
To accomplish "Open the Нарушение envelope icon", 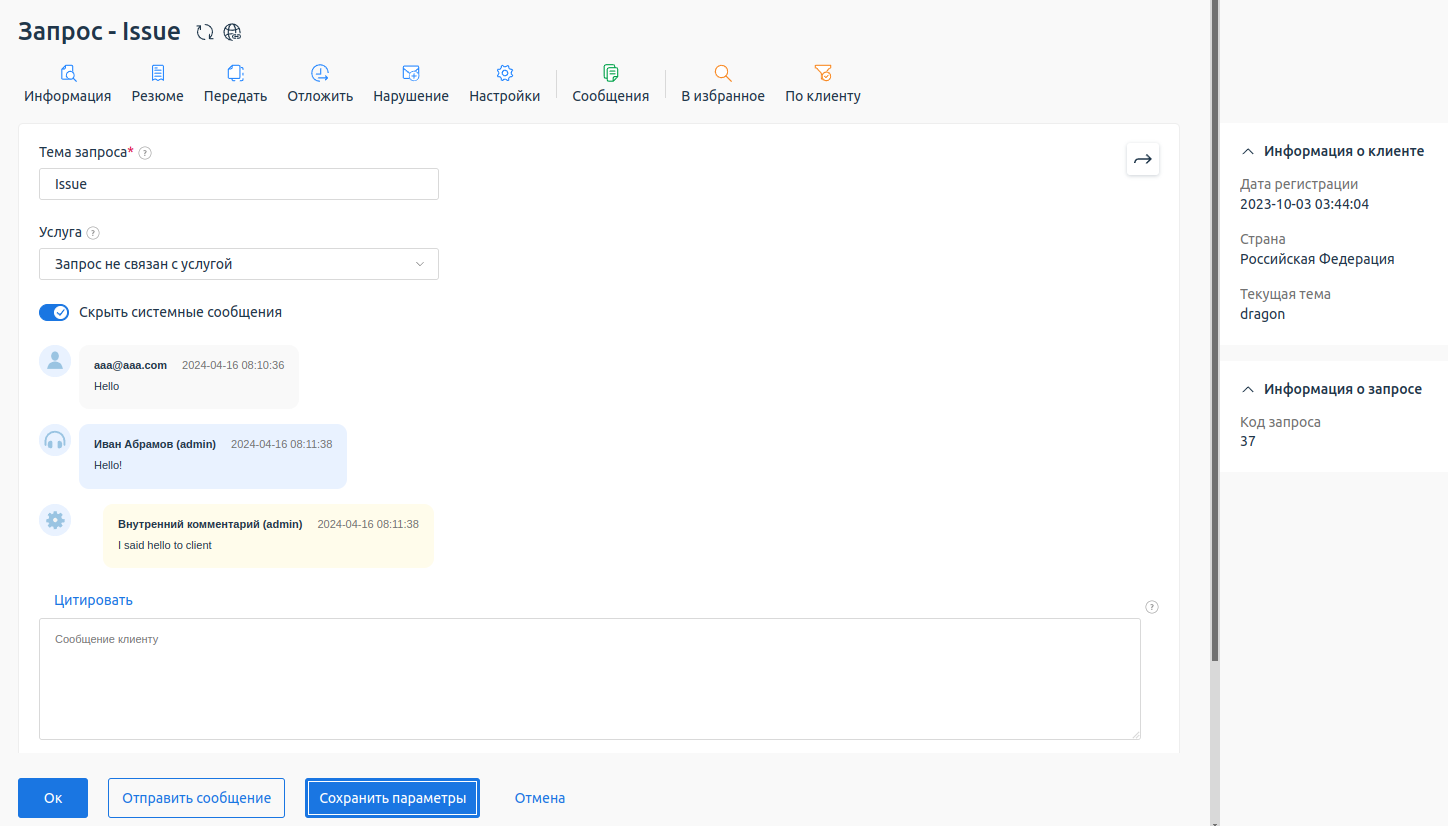I will click(x=410, y=74).
